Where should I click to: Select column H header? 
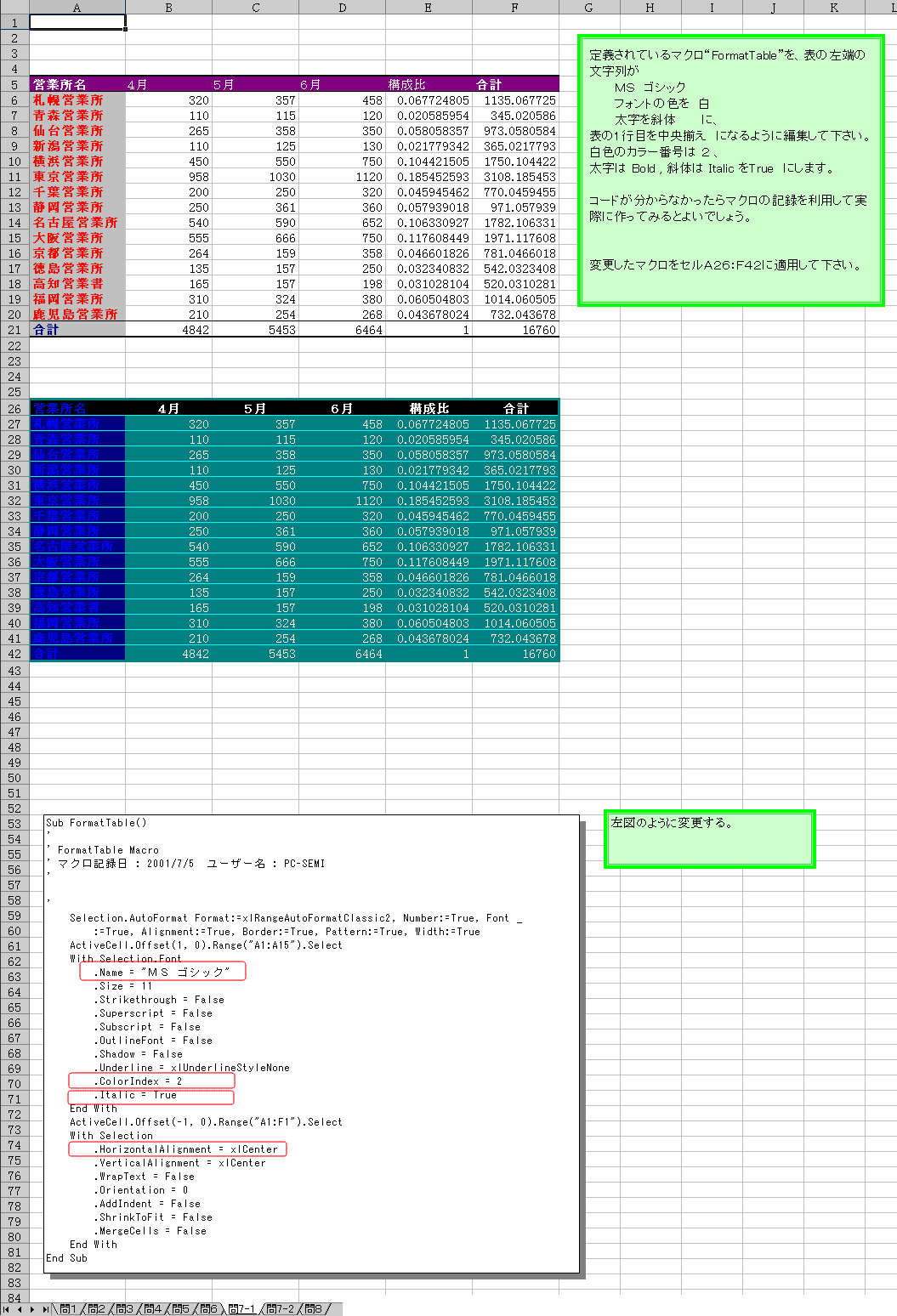click(650, 8)
